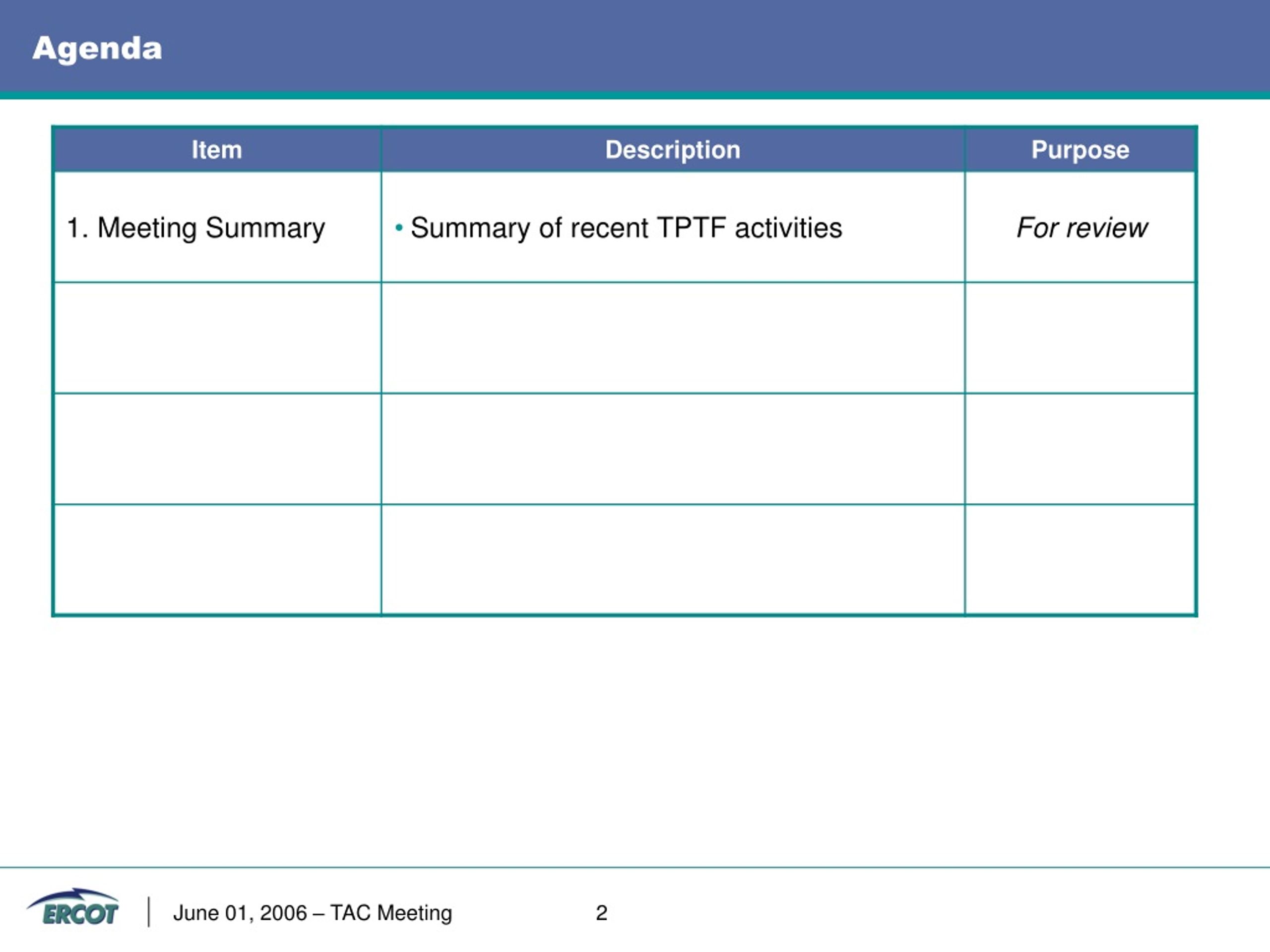This screenshot has height=952, width=1270.
Task: Click the 'Item' column header
Action: (x=217, y=150)
